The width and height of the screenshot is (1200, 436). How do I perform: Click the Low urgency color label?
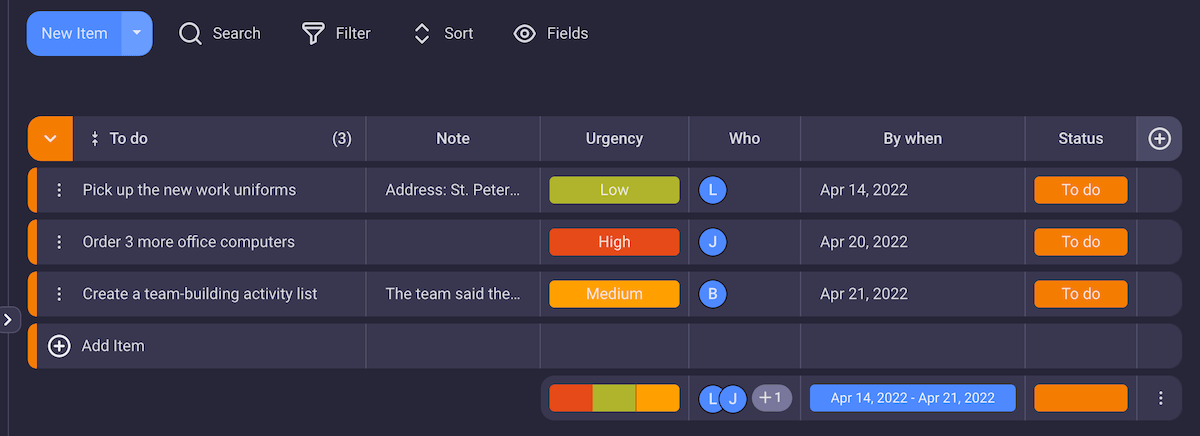[x=614, y=190]
